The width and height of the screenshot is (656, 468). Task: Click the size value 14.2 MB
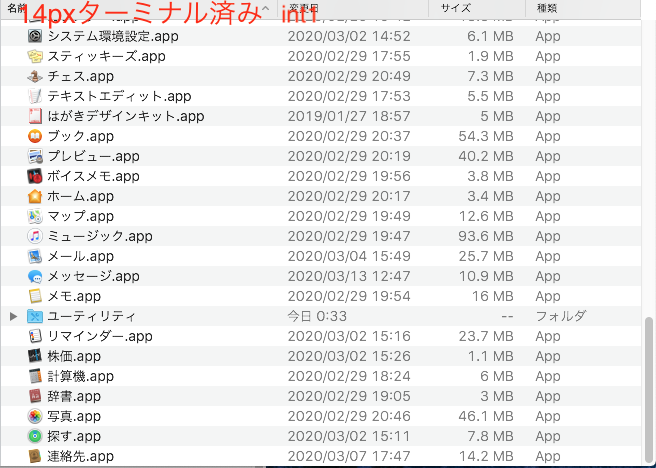[x=486, y=456]
